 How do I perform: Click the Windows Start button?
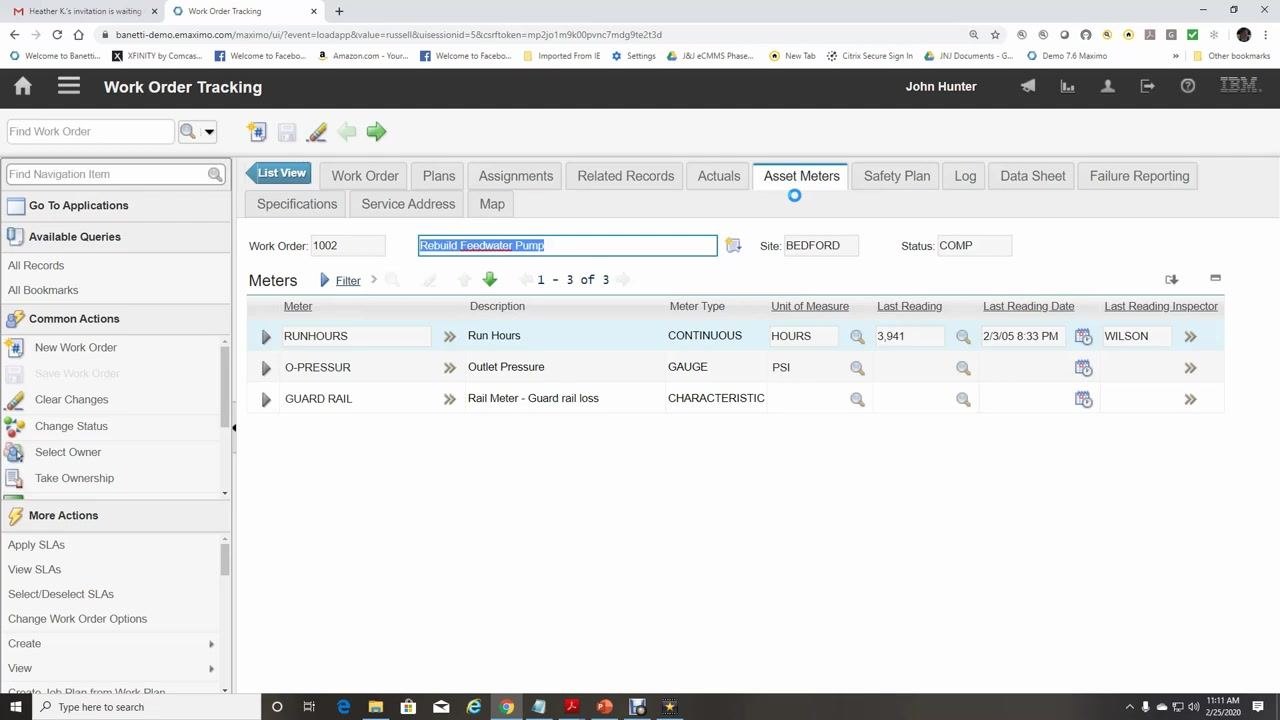click(16, 707)
